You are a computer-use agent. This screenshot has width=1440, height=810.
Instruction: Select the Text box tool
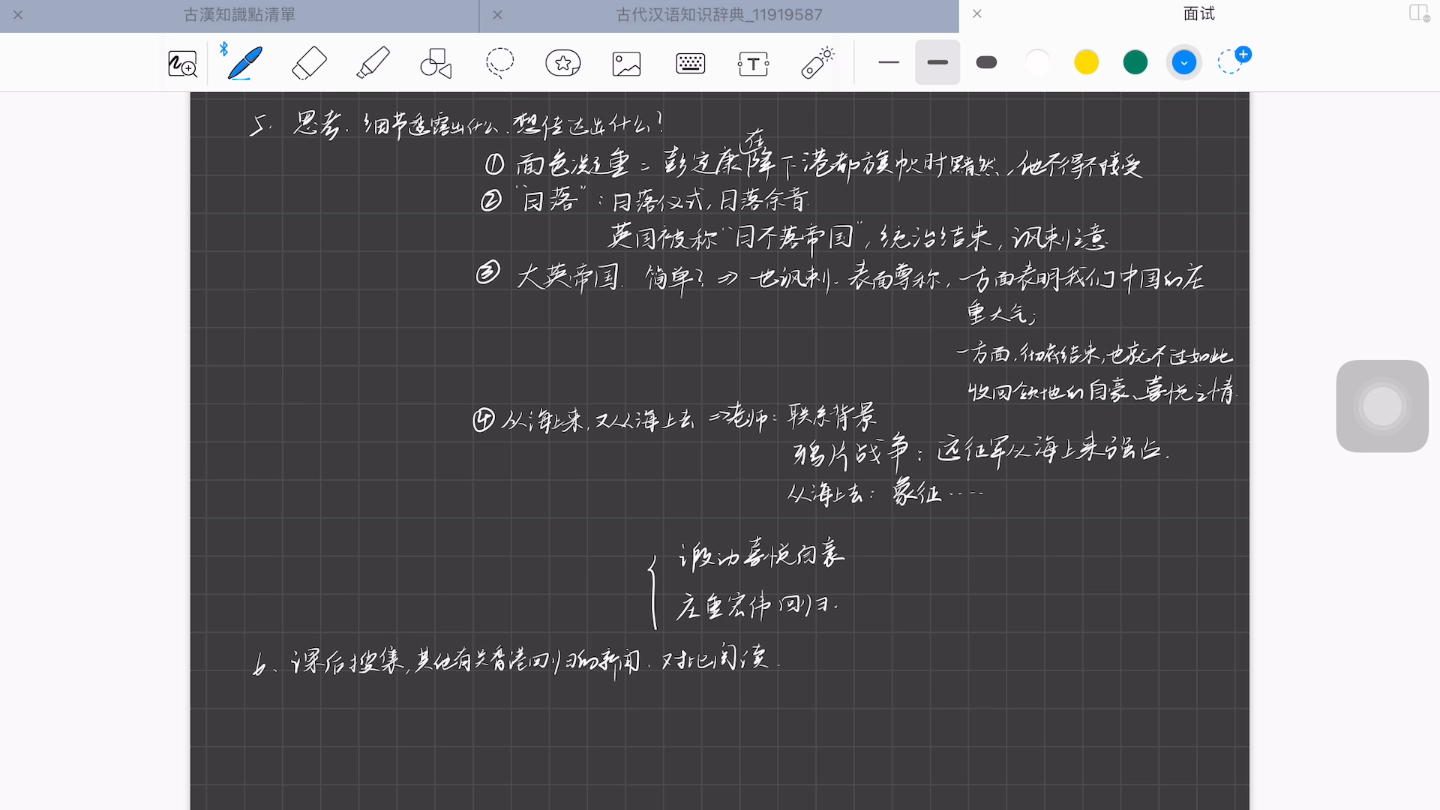tap(753, 64)
